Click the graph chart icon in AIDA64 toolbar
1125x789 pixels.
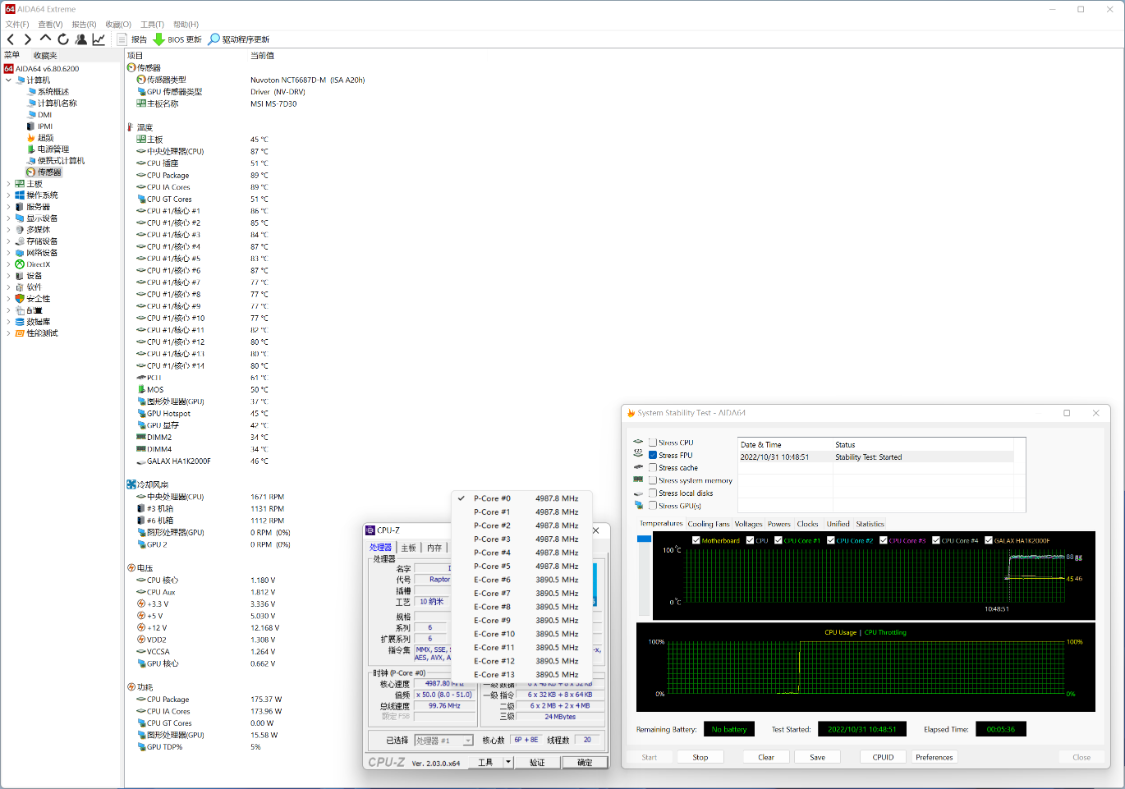pyautogui.click(x=98, y=39)
